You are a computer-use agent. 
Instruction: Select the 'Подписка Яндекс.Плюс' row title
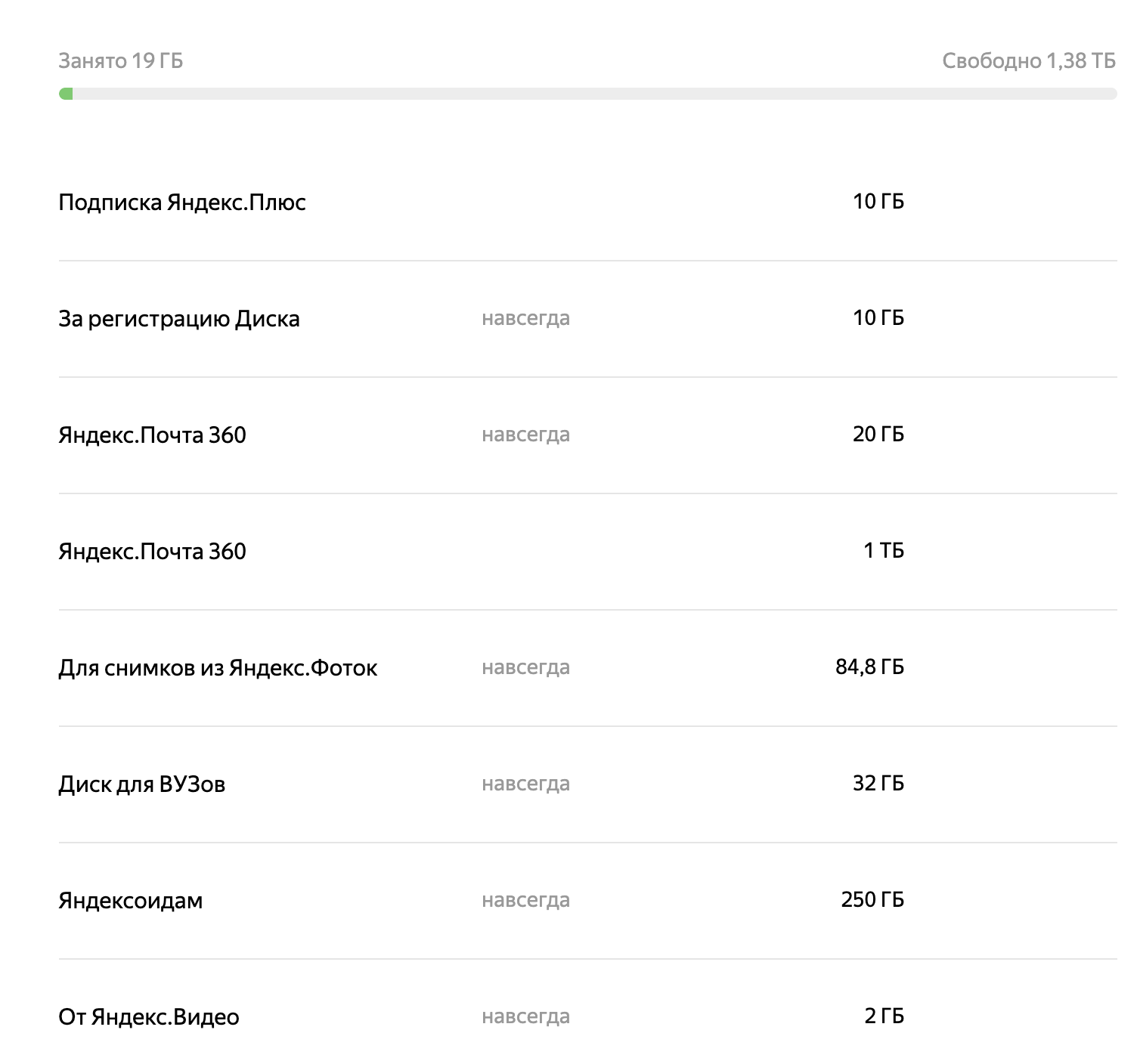click(182, 203)
